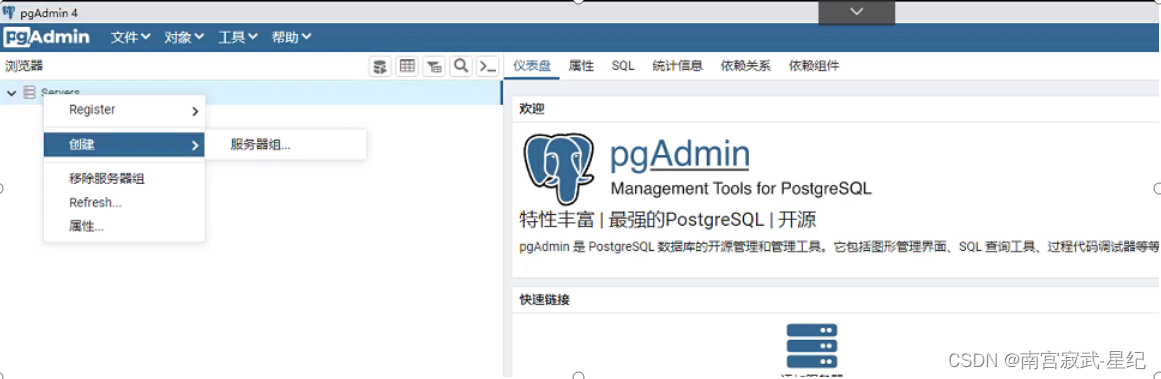Click the add server stack icon
1161x379 pixels.
[x=812, y=345]
